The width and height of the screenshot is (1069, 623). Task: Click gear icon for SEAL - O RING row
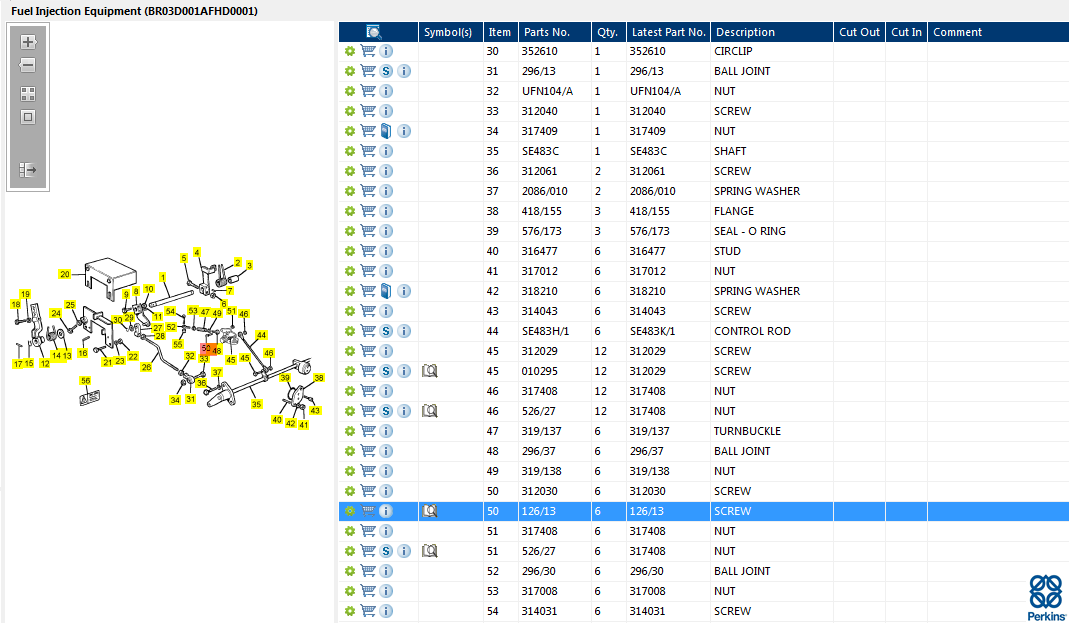(x=350, y=231)
